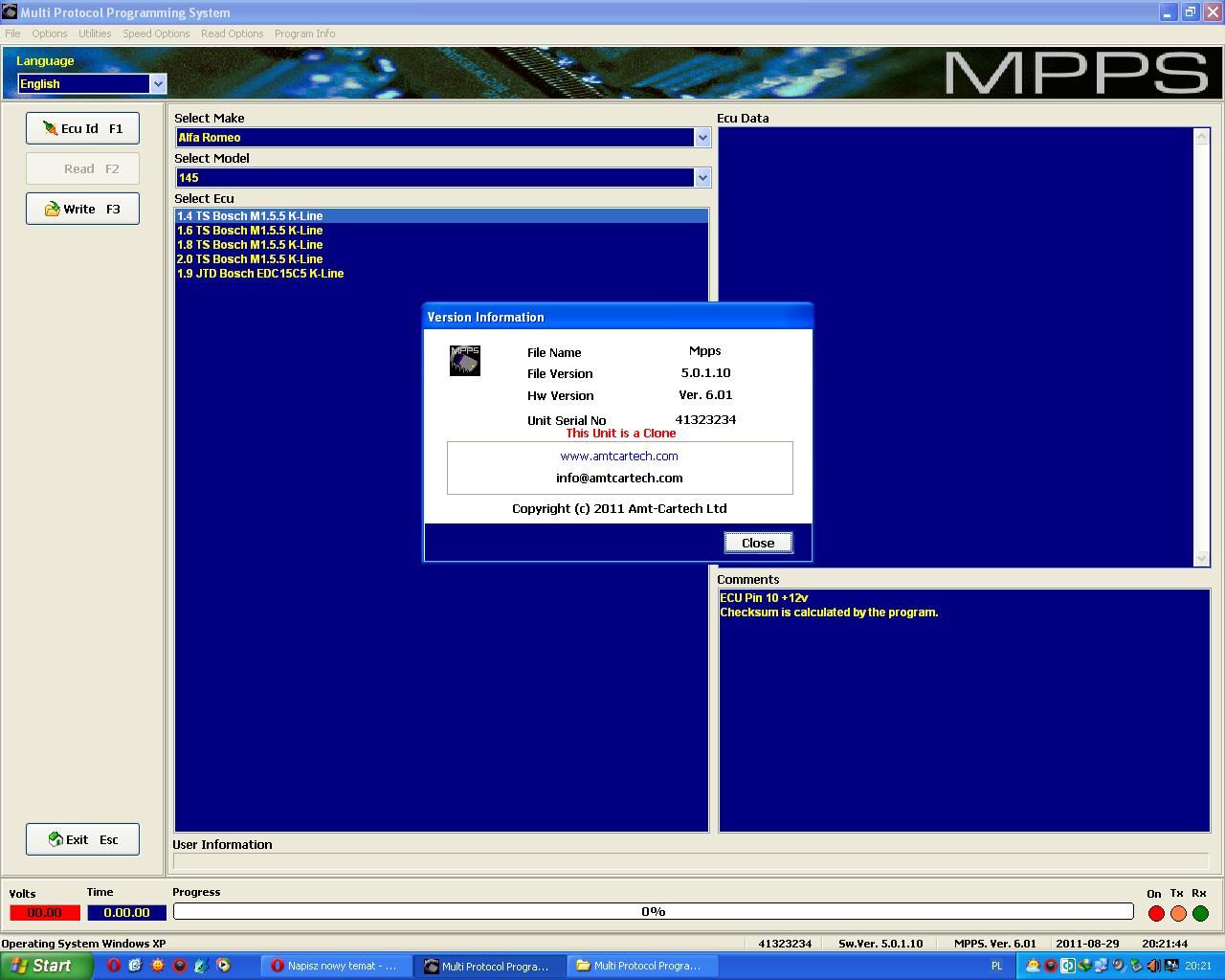Click the Write F3 button
This screenshot has height=980, width=1225.
point(82,209)
